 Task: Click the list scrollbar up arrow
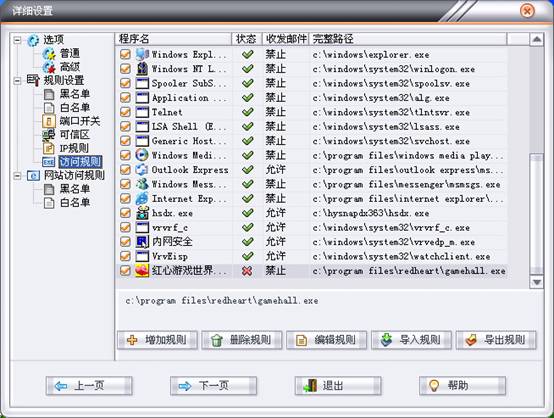(536, 39)
